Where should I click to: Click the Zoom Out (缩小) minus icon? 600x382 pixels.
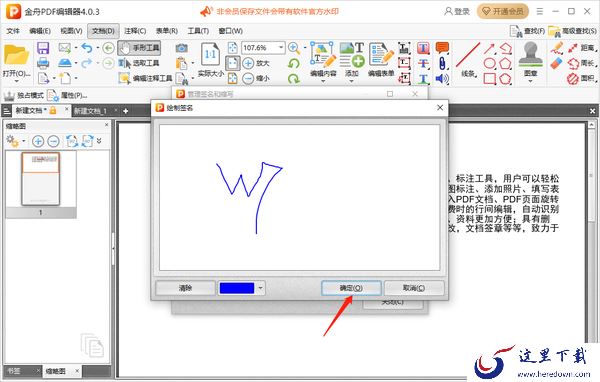pos(248,78)
